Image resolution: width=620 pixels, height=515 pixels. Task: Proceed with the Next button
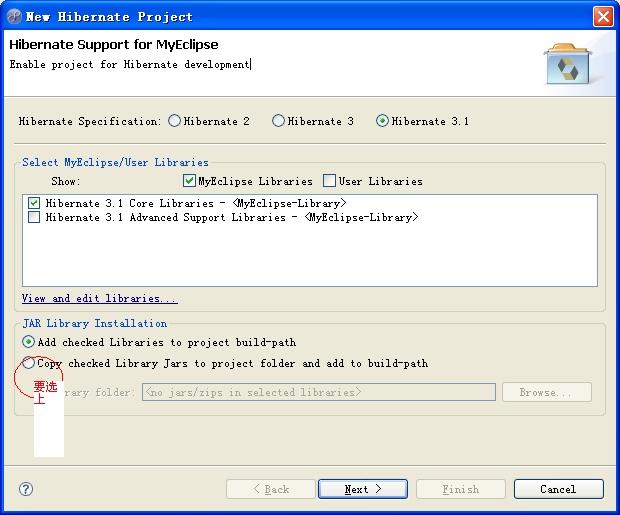363,489
